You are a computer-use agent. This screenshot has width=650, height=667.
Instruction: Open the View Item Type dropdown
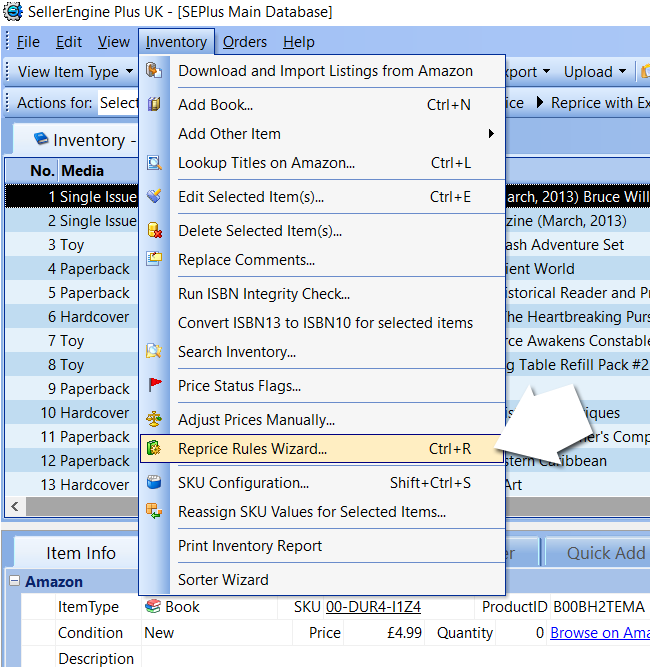(74, 71)
